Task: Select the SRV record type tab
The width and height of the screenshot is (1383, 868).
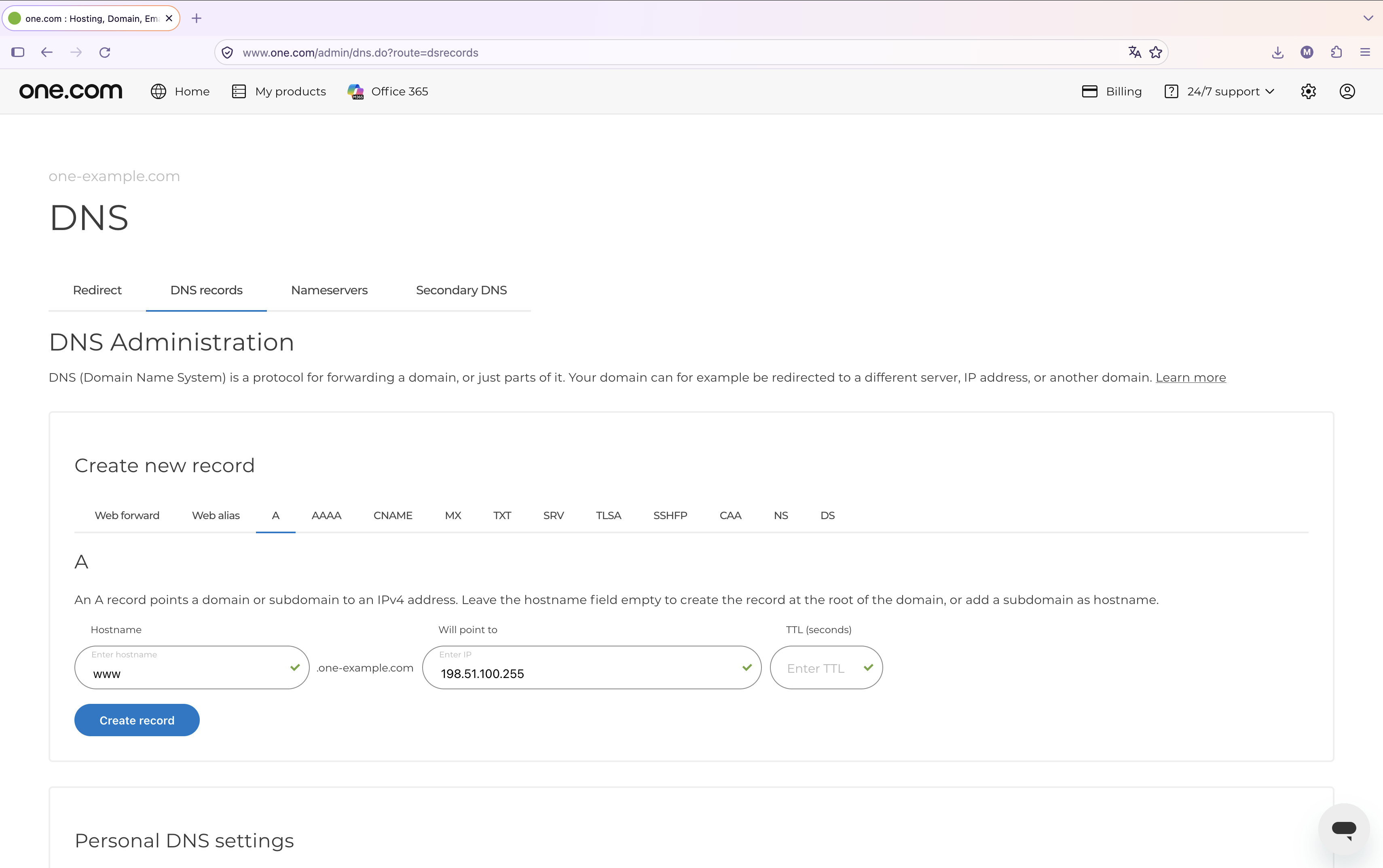Action: click(x=554, y=515)
